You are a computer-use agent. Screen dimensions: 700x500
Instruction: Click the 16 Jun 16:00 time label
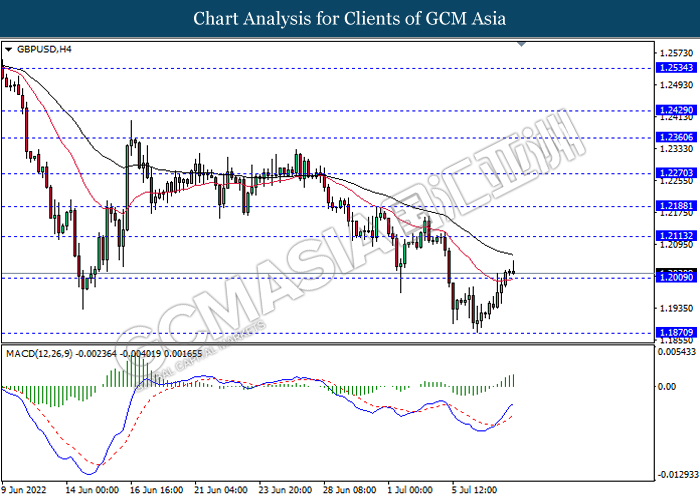click(157, 490)
